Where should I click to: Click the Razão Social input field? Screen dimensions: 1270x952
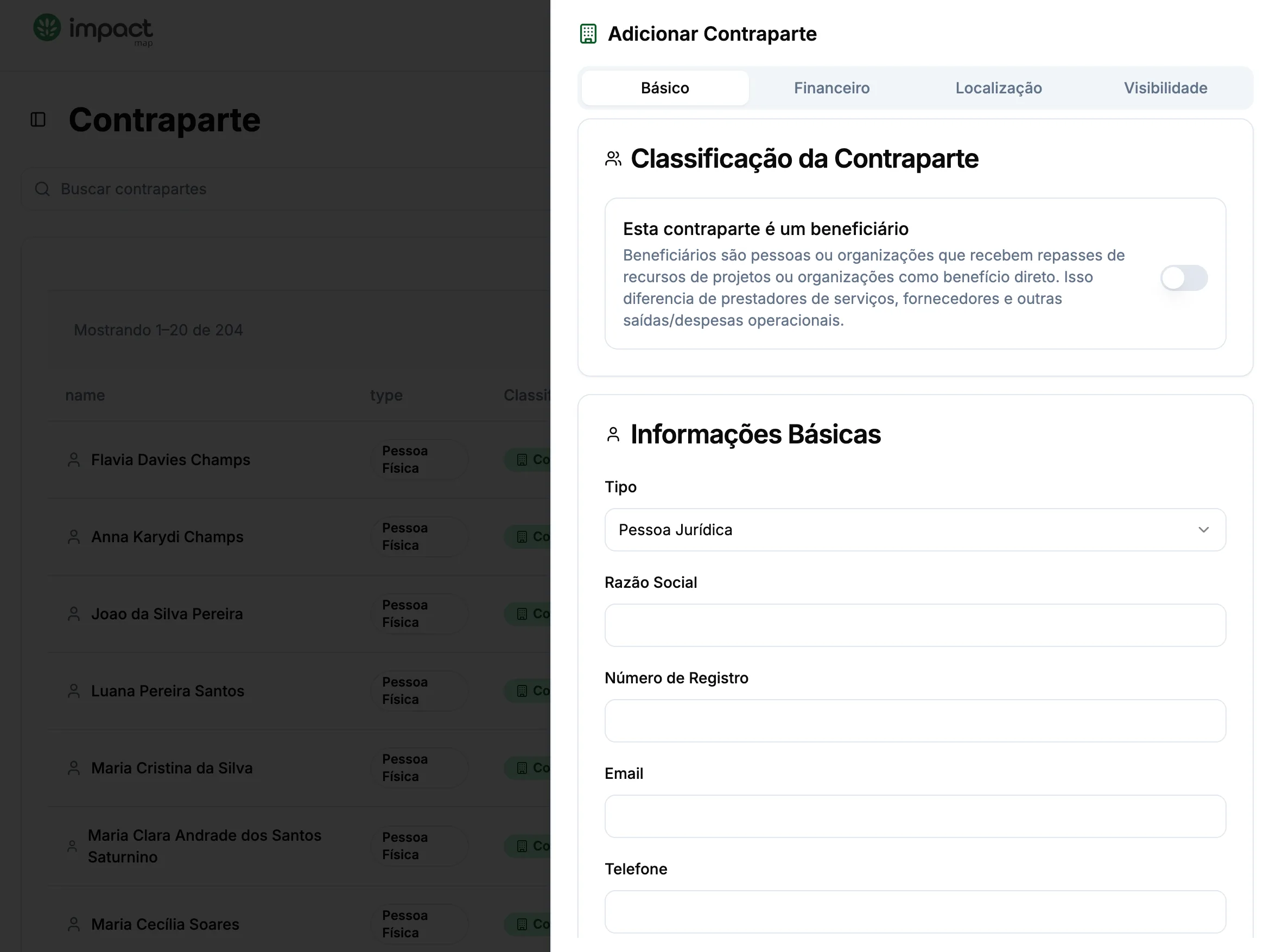point(915,625)
